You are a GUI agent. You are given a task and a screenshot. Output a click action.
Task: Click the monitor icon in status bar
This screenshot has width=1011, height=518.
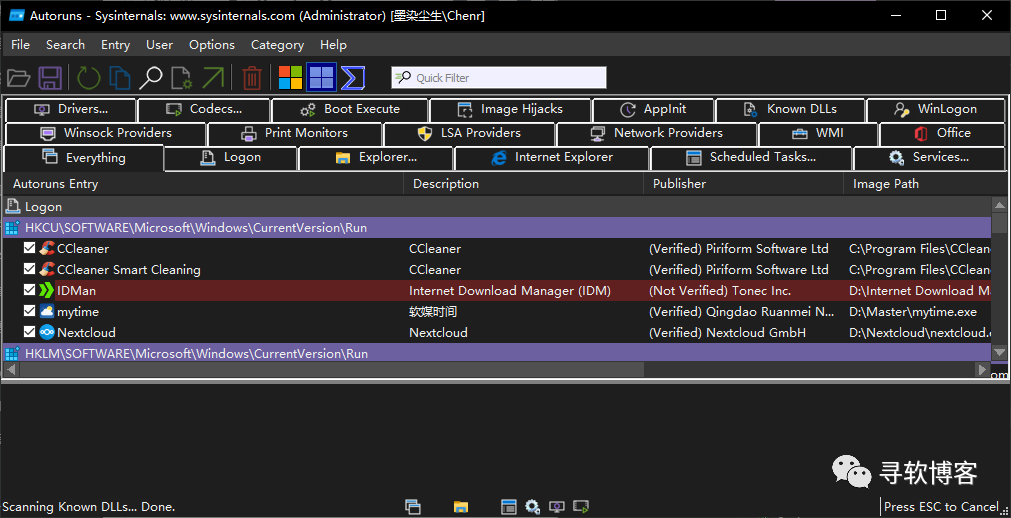point(557,506)
